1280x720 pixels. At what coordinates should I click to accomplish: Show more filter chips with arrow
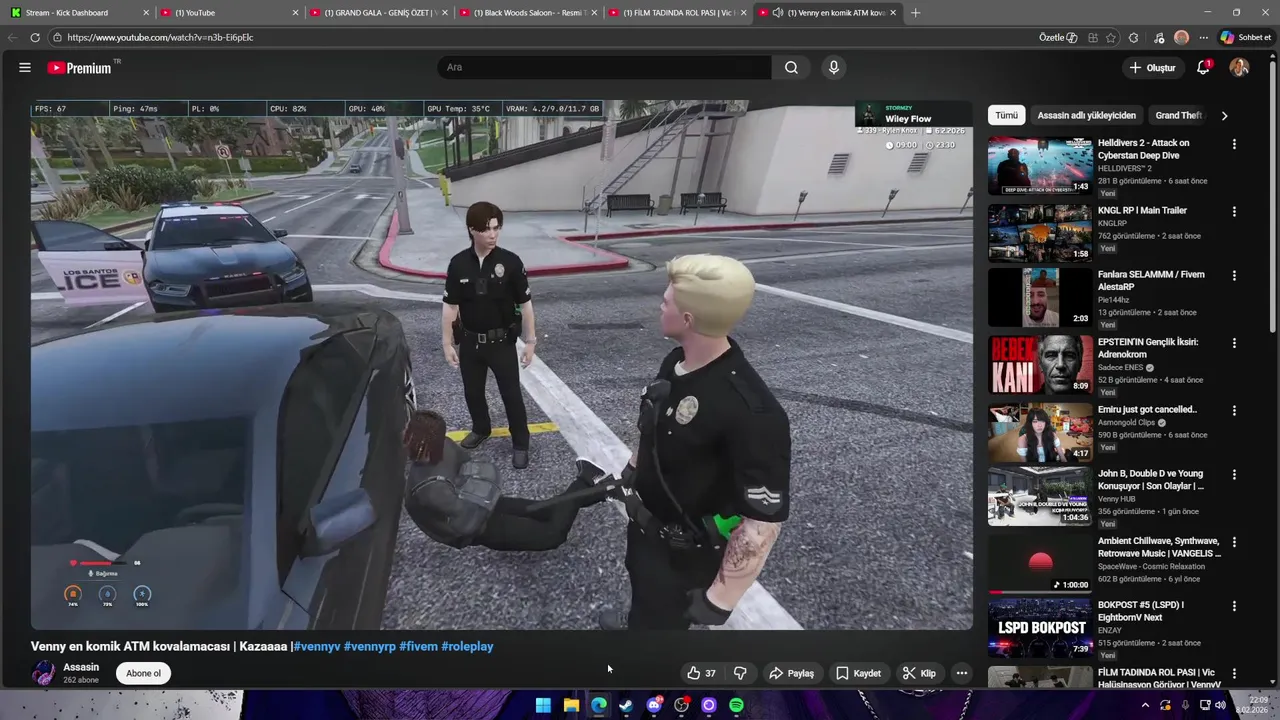point(1224,115)
